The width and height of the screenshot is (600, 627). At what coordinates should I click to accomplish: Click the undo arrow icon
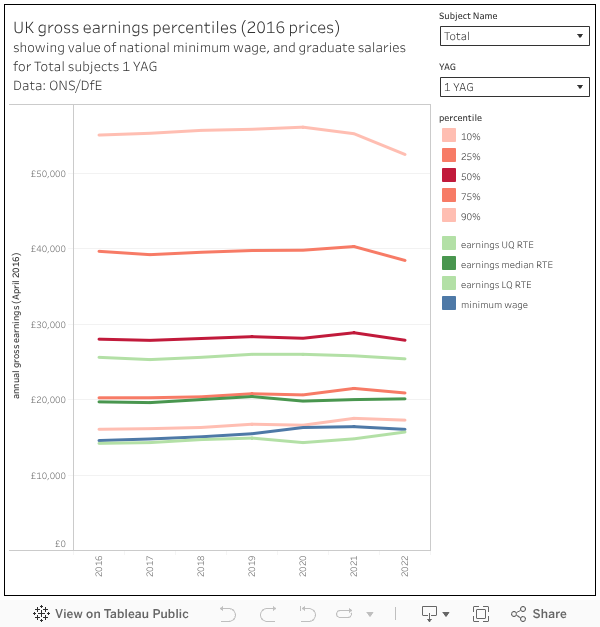pos(227,614)
